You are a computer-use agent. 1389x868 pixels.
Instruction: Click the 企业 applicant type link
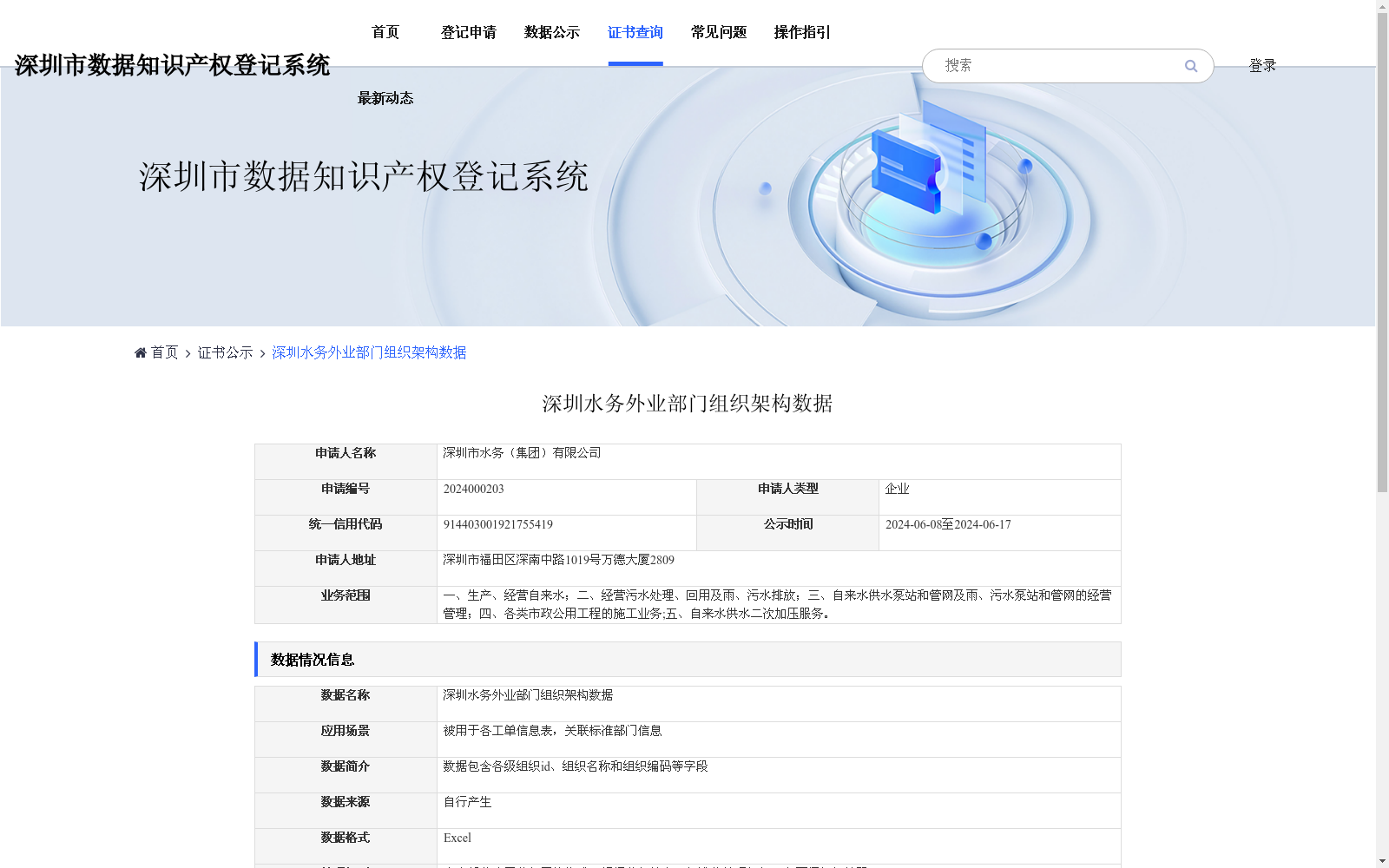pyautogui.click(x=898, y=489)
